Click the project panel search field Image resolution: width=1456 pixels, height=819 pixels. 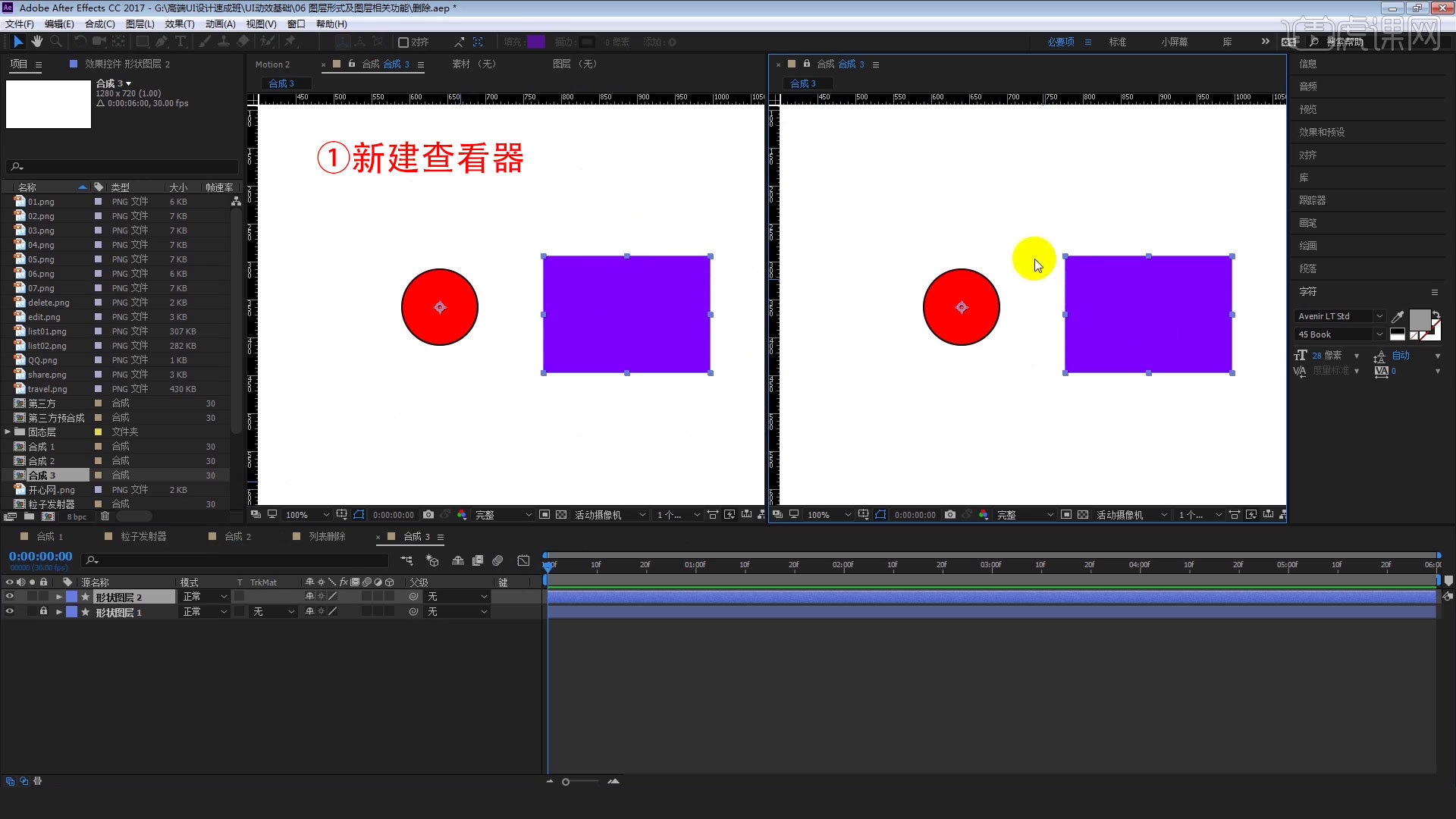(121, 166)
